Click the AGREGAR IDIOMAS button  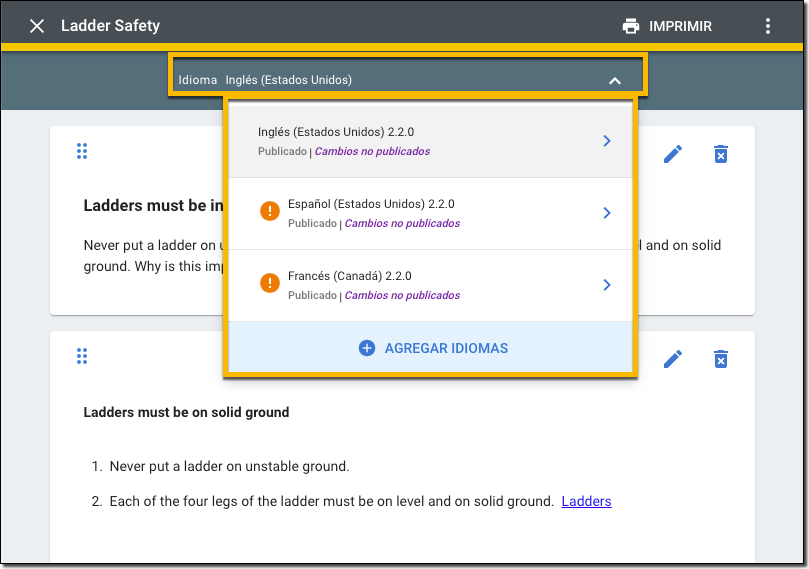(x=433, y=348)
